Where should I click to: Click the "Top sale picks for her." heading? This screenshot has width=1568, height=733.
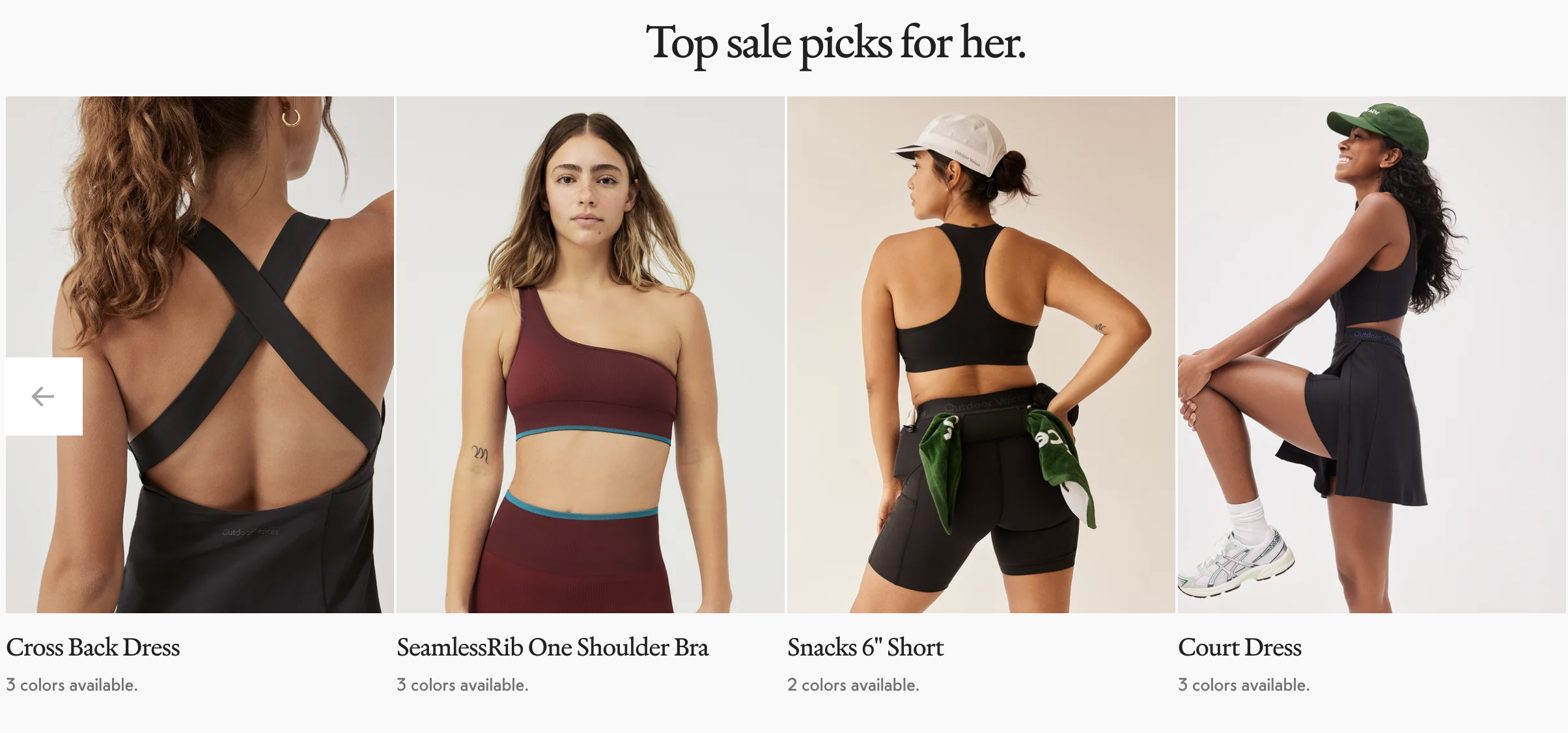pyautogui.click(x=835, y=43)
